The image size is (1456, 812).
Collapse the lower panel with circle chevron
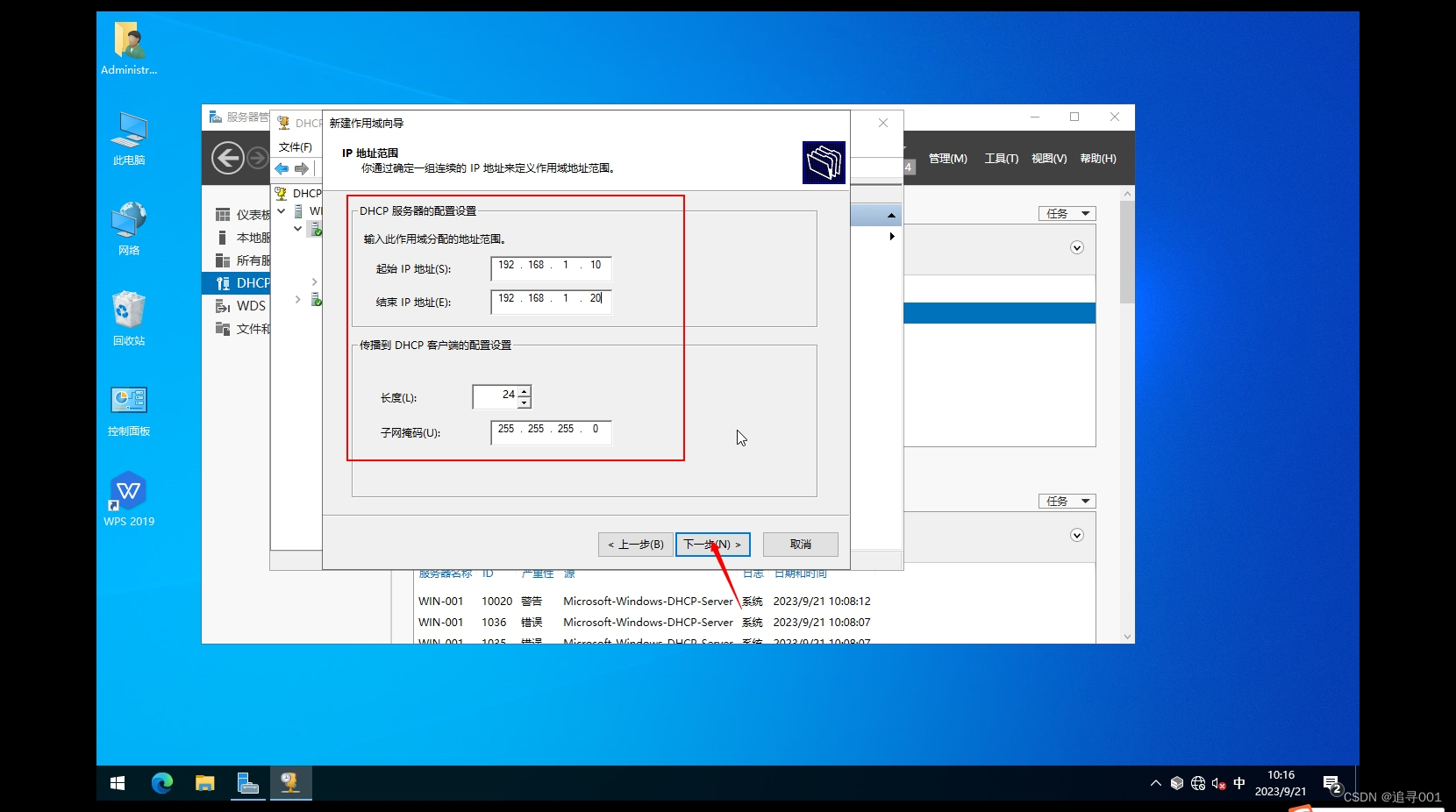1077,536
